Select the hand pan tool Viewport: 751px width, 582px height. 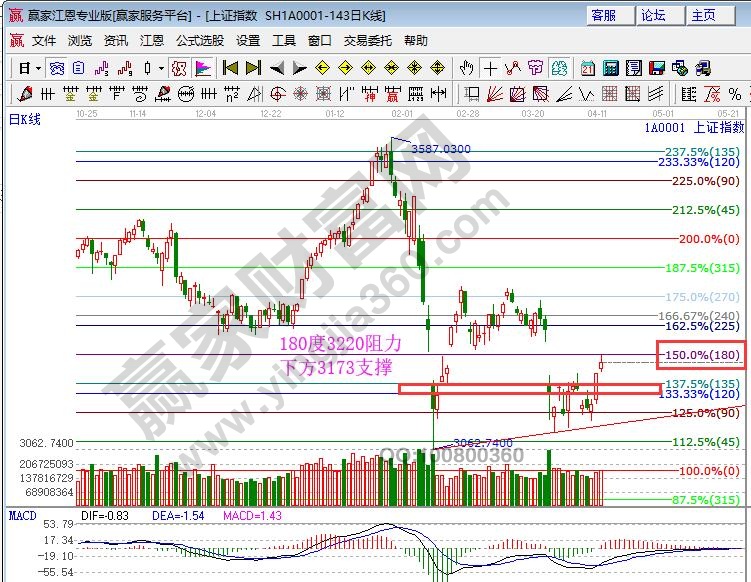(x=466, y=68)
